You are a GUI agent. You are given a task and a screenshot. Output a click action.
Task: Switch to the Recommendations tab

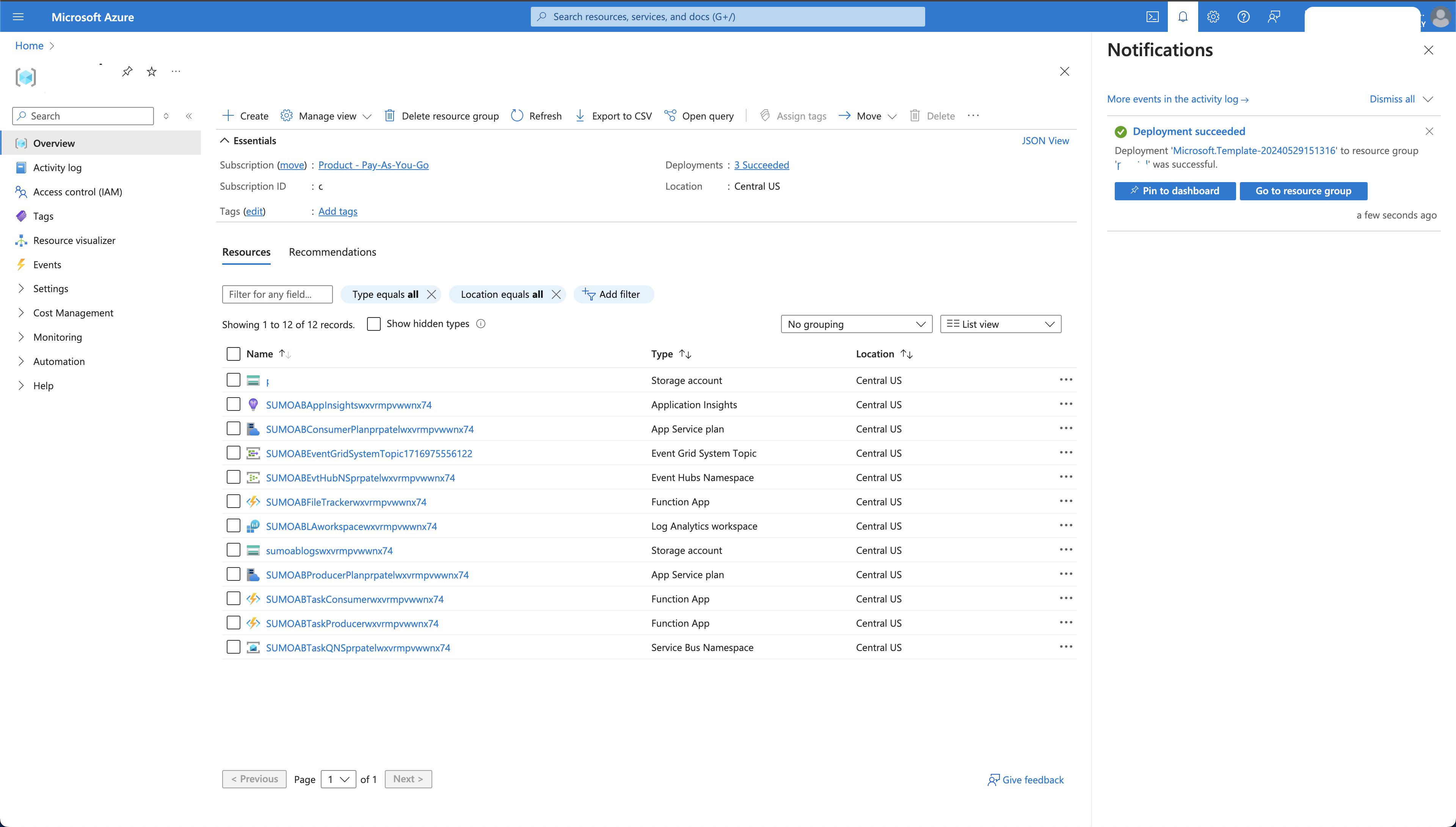tap(332, 252)
